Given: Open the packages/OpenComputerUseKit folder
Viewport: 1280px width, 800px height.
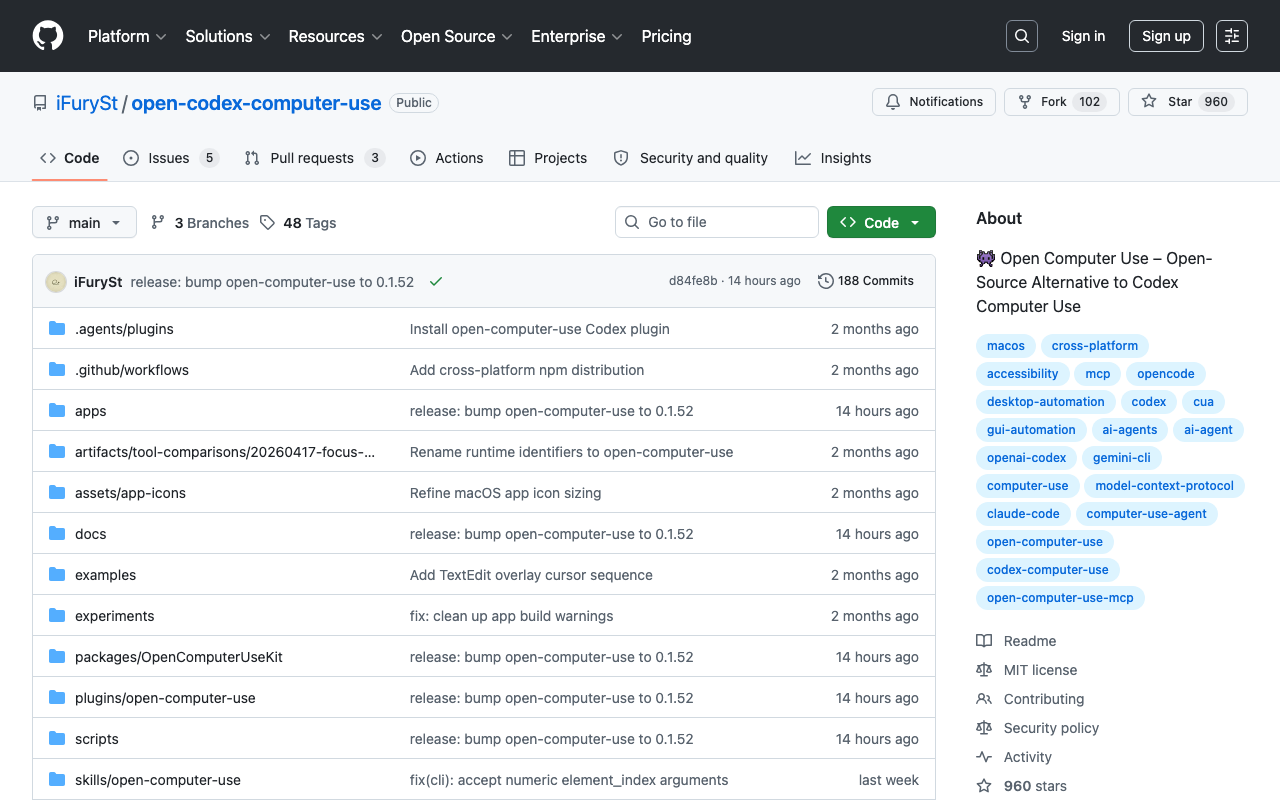Looking at the screenshot, I should (179, 657).
